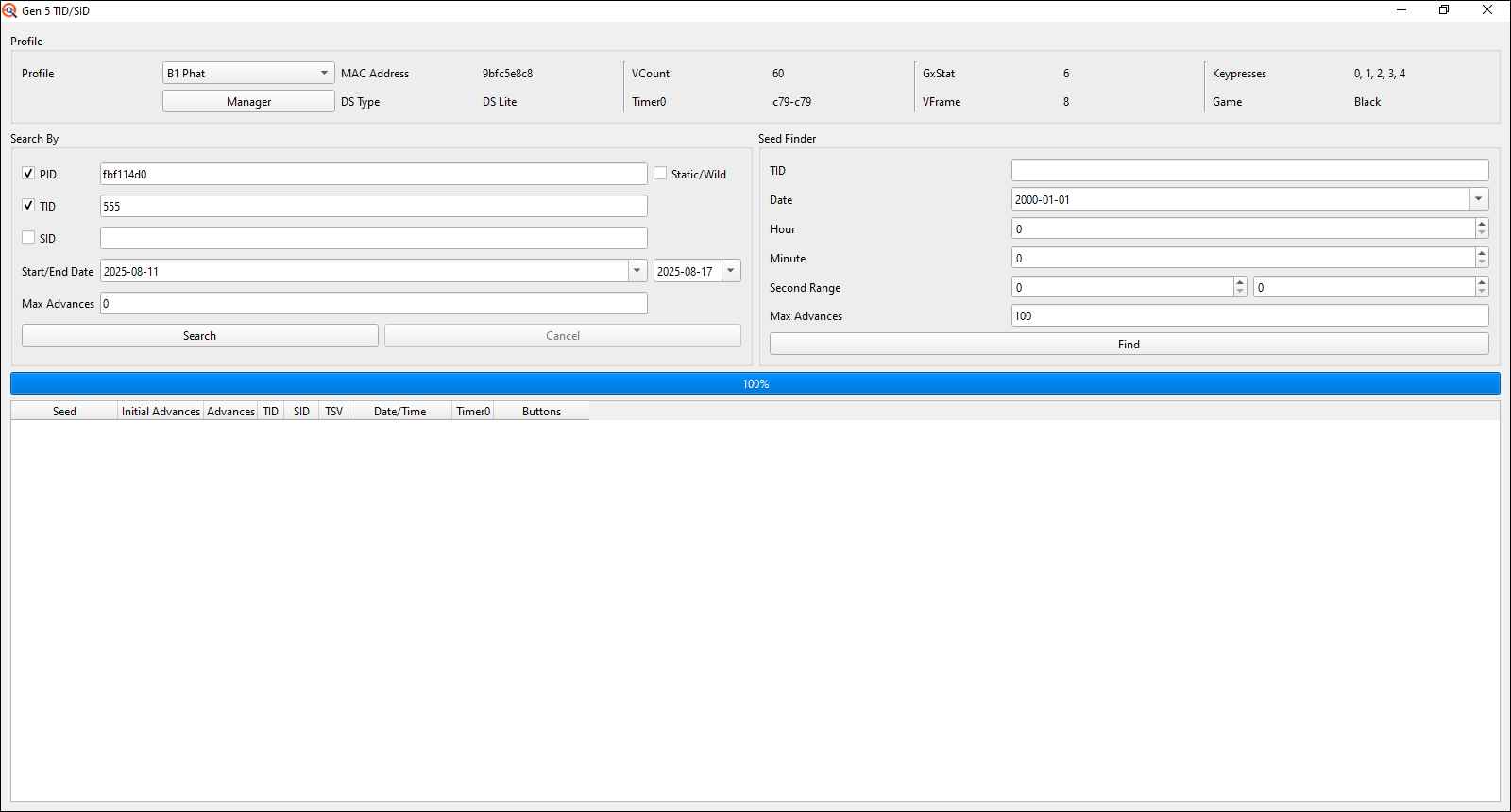Screen dimensions: 1511x812
Task: Open the Seed Finder Date dropdown
Action: click(1478, 199)
